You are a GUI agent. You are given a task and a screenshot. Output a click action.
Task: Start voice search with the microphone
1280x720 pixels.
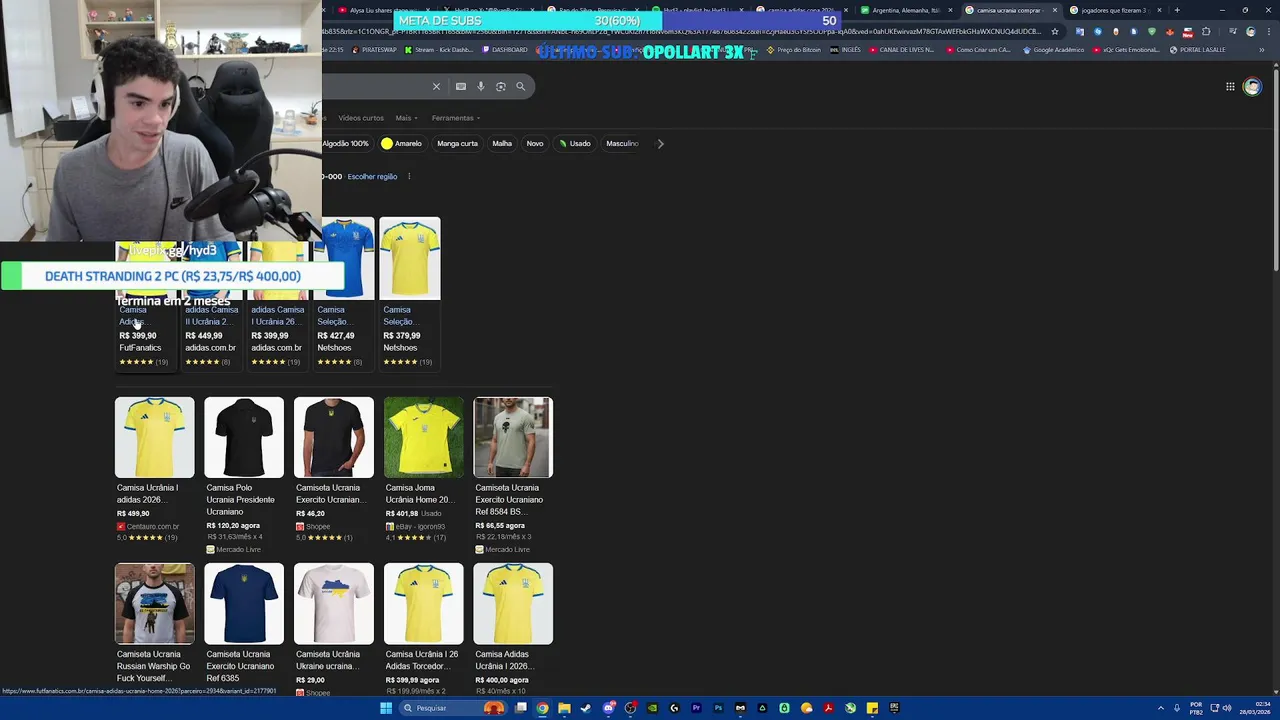tap(481, 87)
